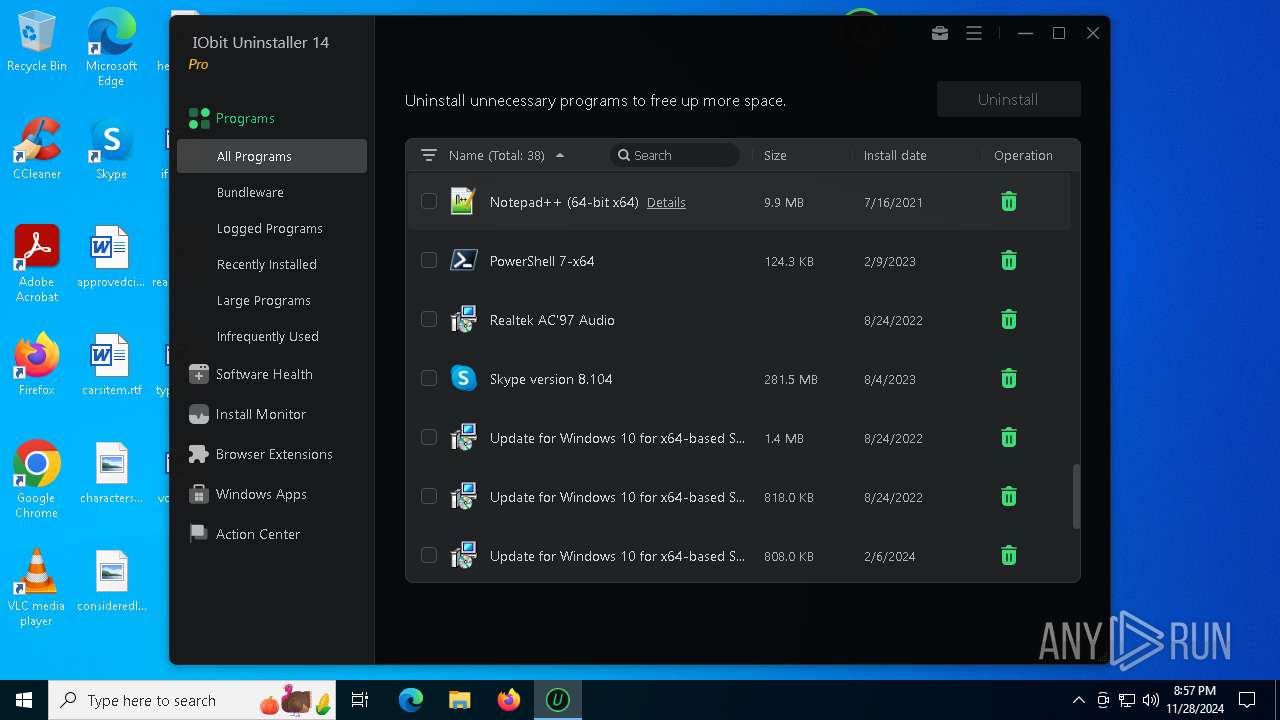
Task: Click IObit Uninstaller taskbar icon
Action: pos(557,700)
